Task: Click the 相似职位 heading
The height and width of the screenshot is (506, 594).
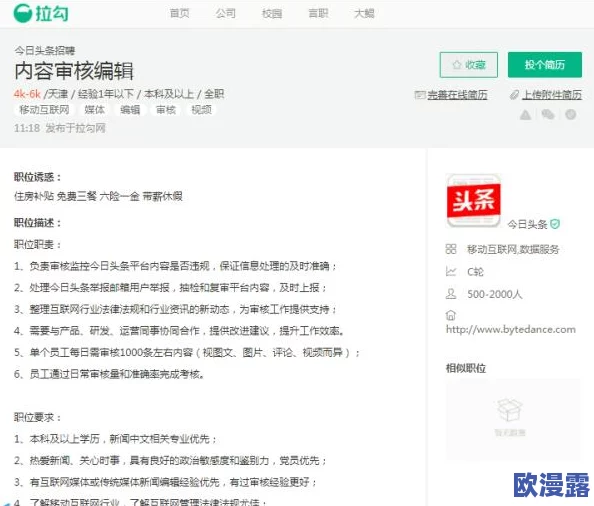Action: [x=466, y=368]
